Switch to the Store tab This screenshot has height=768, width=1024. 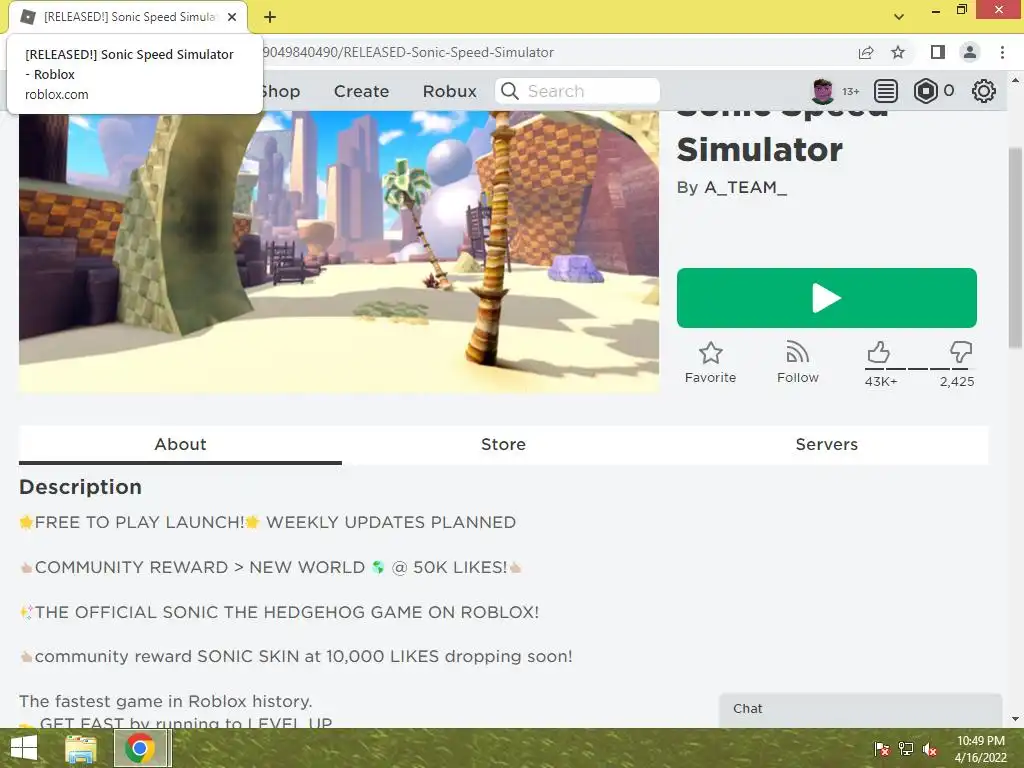click(504, 444)
